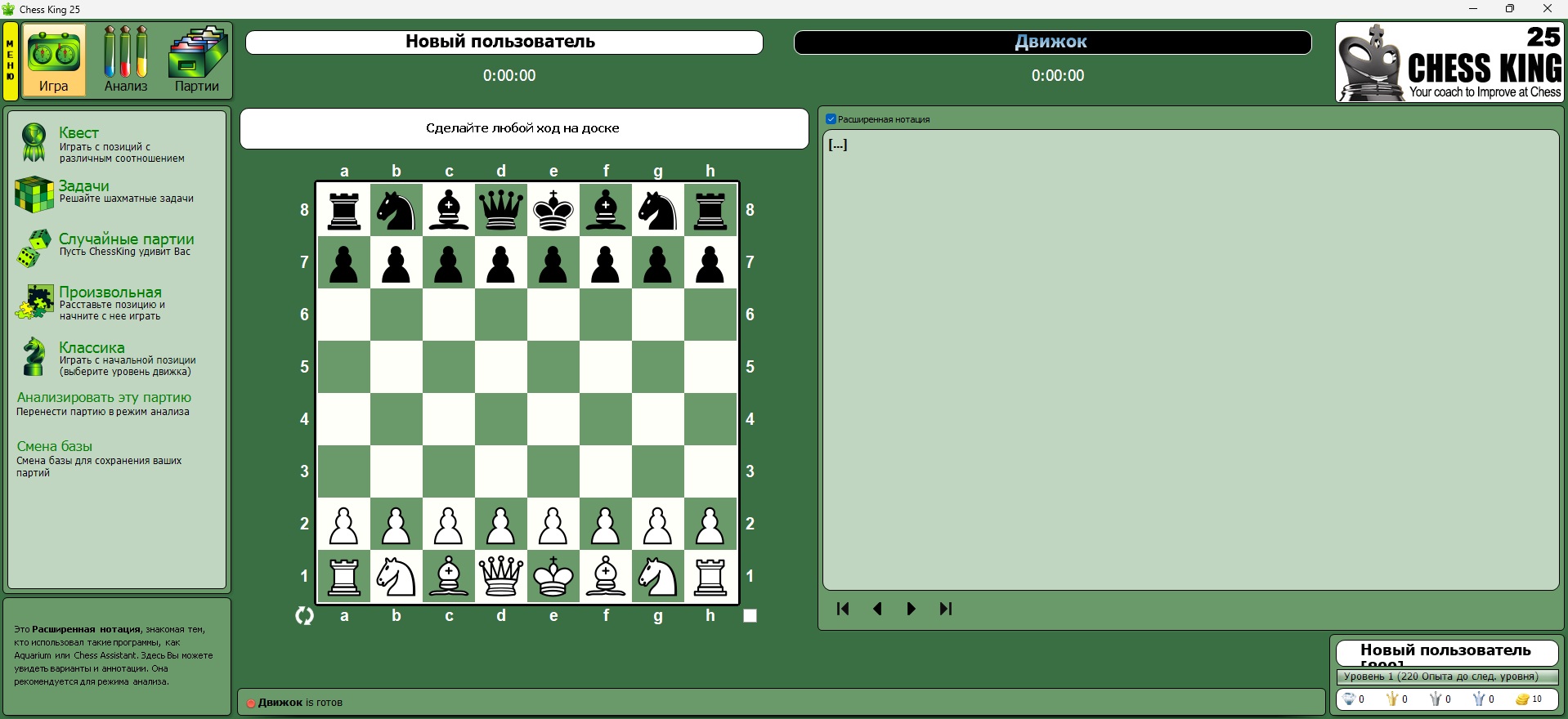This screenshot has width=1568, height=719.
Task: Open the yellow МЕНЮ side button
Action: 11,61
